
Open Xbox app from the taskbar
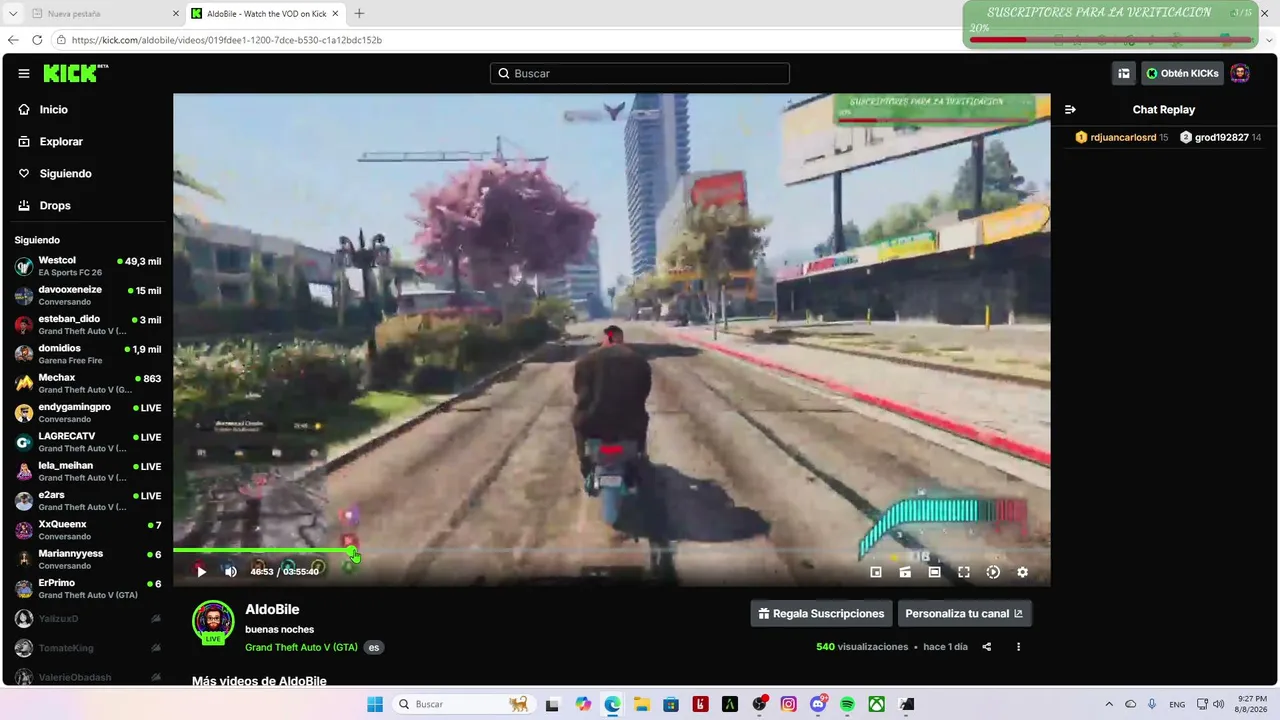coord(876,704)
